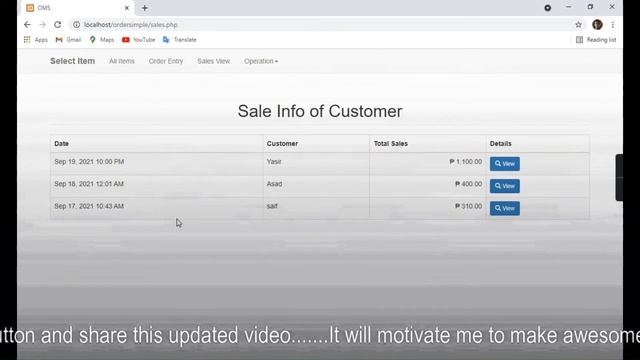The height and width of the screenshot is (360, 640).
Task: Go back with the browser back arrow
Action: click(x=27, y=24)
